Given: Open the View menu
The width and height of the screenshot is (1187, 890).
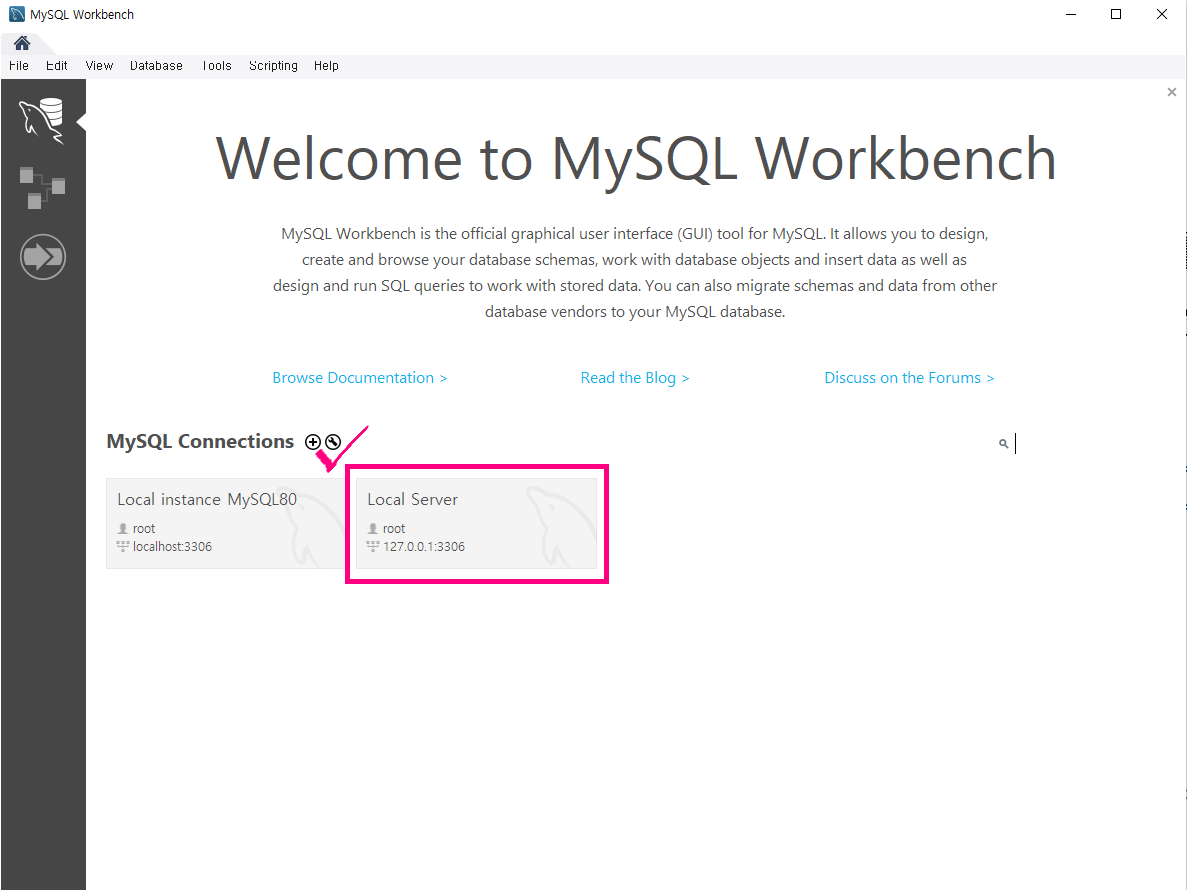Looking at the screenshot, I should (99, 66).
